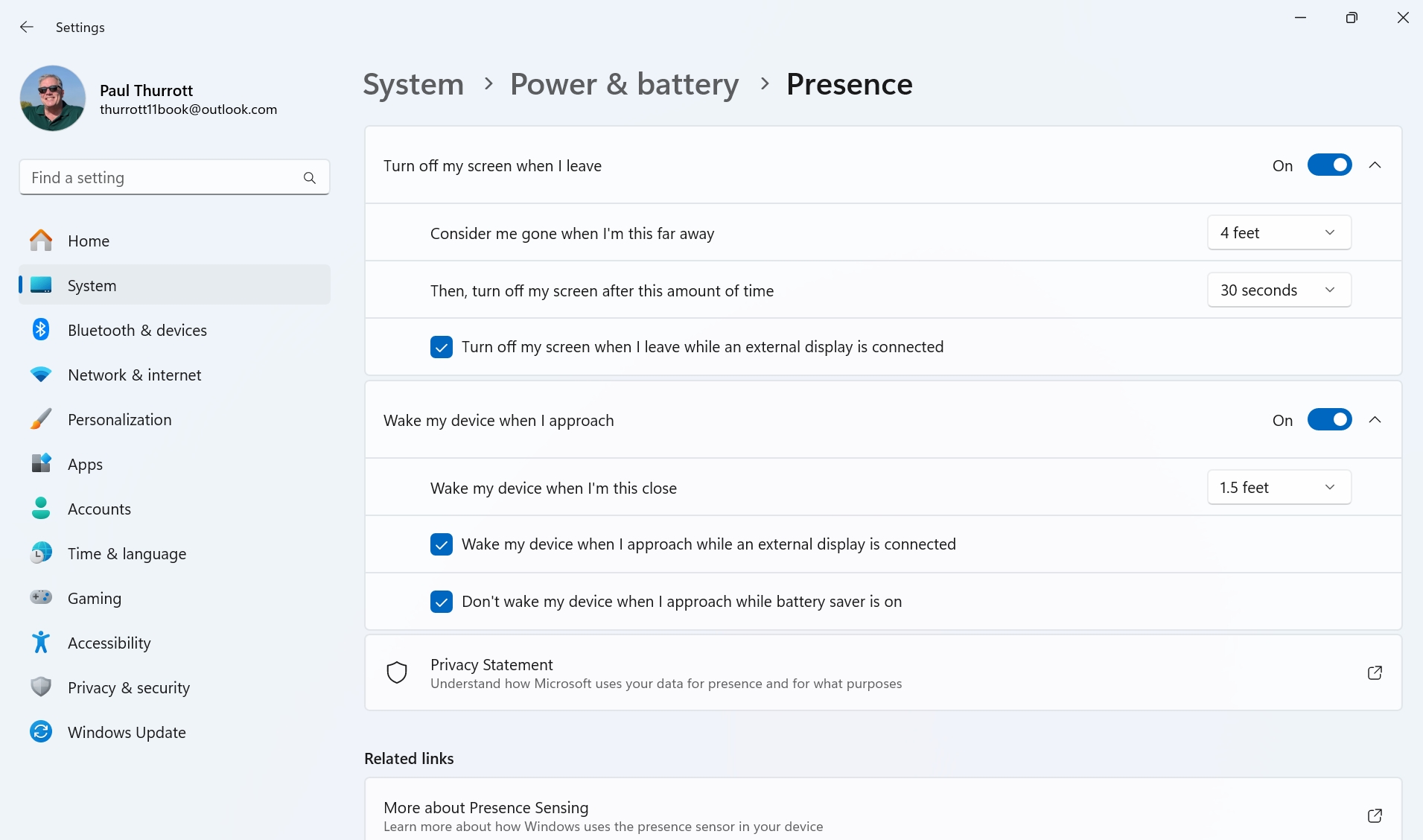This screenshot has height=840, width=1423.
Task: Collapse the 'Wake my device when I approach' section
Action: coord(1375,420)
